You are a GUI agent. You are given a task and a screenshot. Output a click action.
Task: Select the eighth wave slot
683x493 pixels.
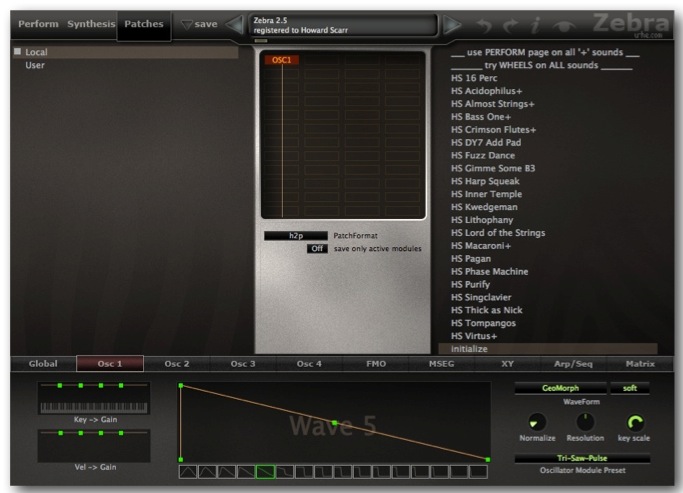[323, 472]
